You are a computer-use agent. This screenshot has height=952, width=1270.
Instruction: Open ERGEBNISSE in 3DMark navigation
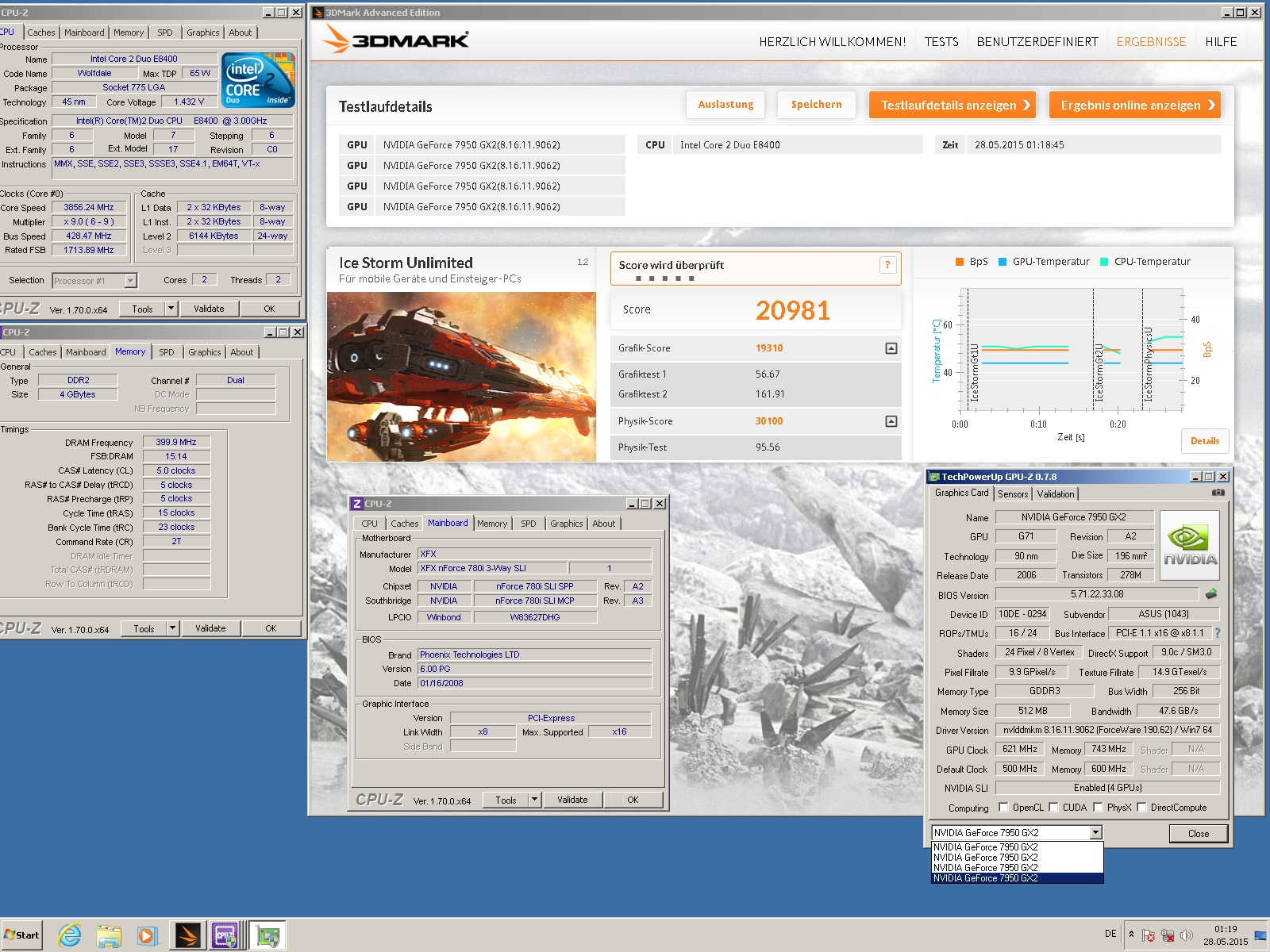pos(1151,42)
